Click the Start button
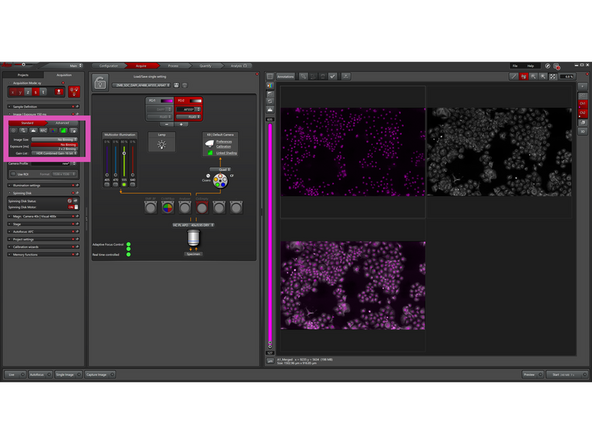The width and height of the screenshot is (592, 444). click(567, 375)
